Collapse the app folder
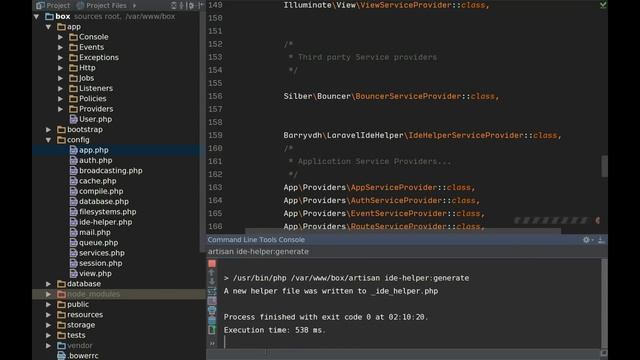Screen dimensions: 640x360 (x=49, y=27)
